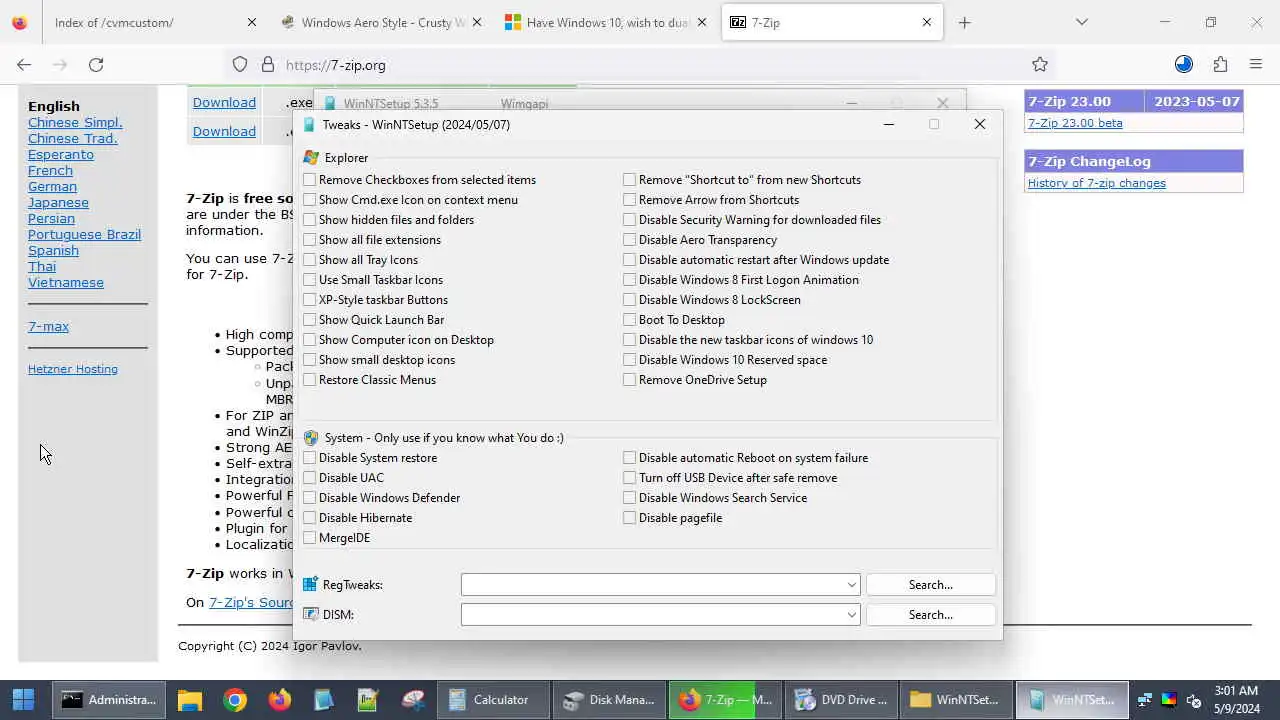Check Show all file extensions
The height and width of the screenshot is (720, 1280).
click(310, 240)
